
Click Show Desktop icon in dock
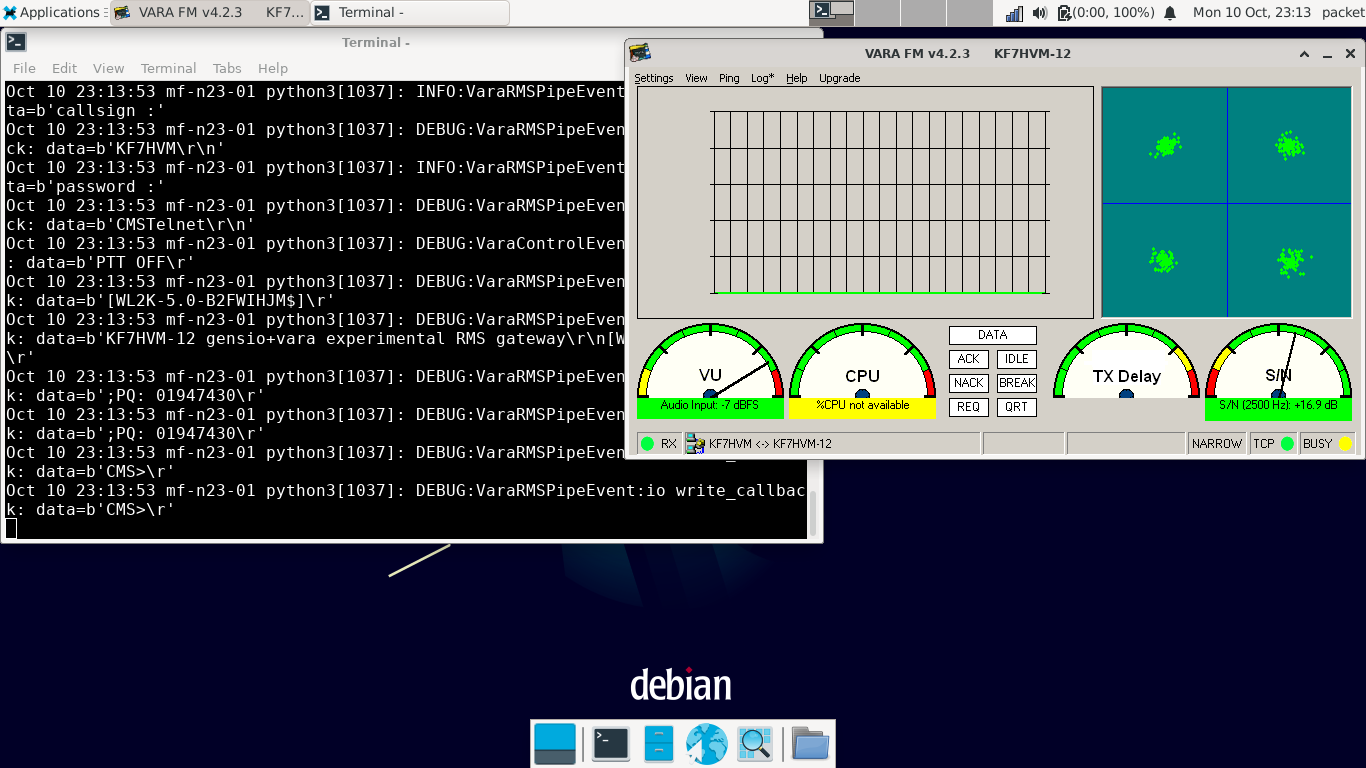555,743
